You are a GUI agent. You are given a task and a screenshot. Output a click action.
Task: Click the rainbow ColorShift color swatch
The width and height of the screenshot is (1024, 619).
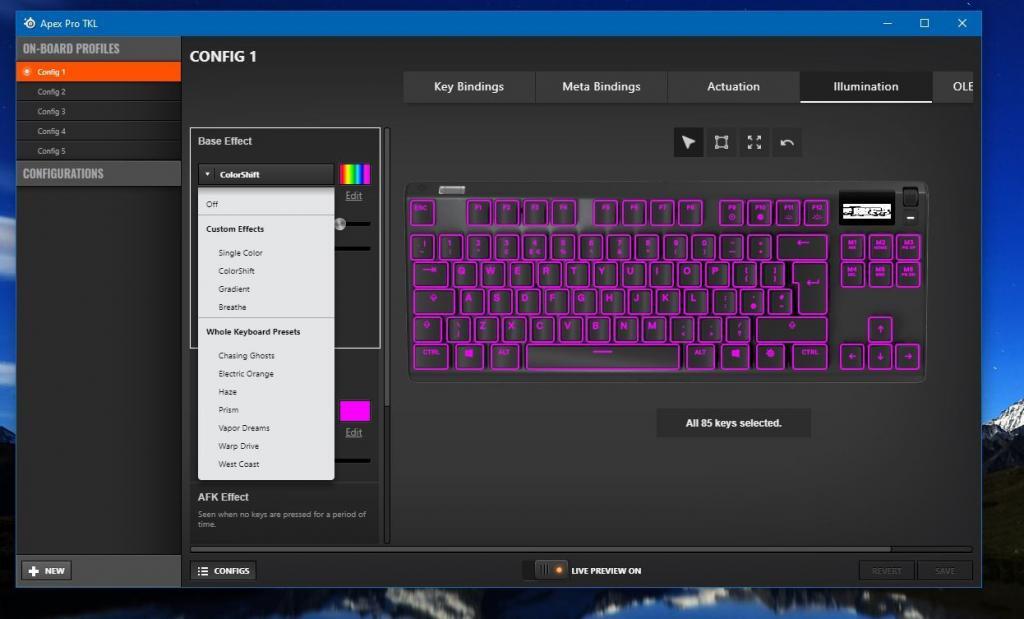point(354,174)
